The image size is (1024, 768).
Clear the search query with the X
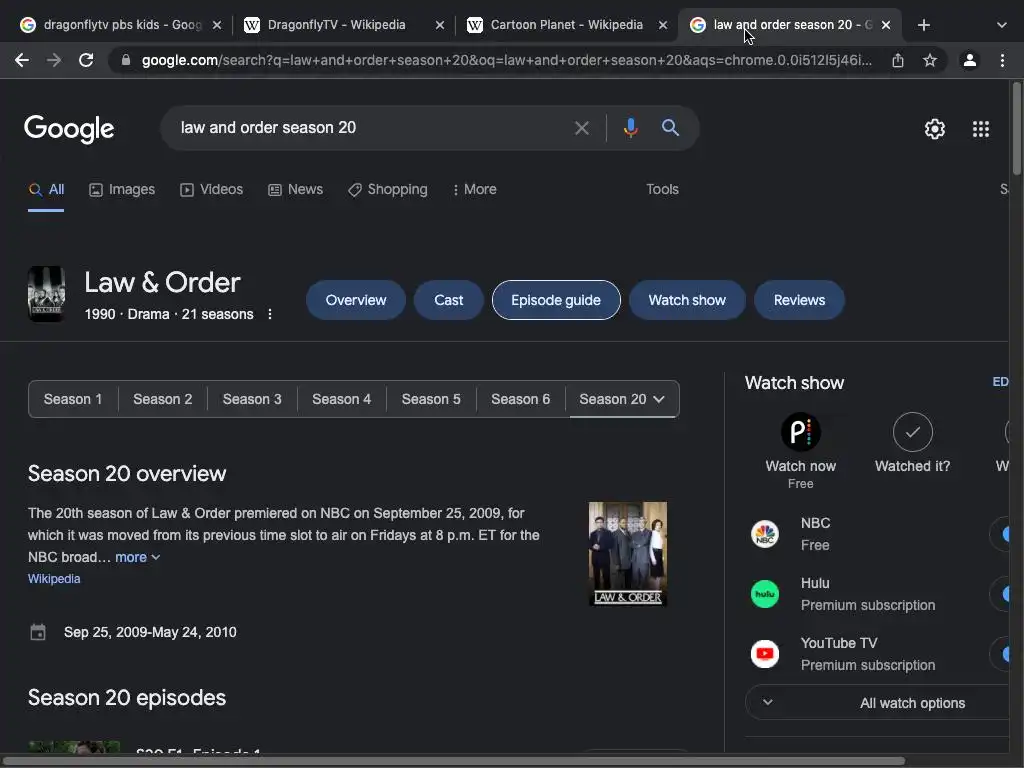click(x=581, y=128)
